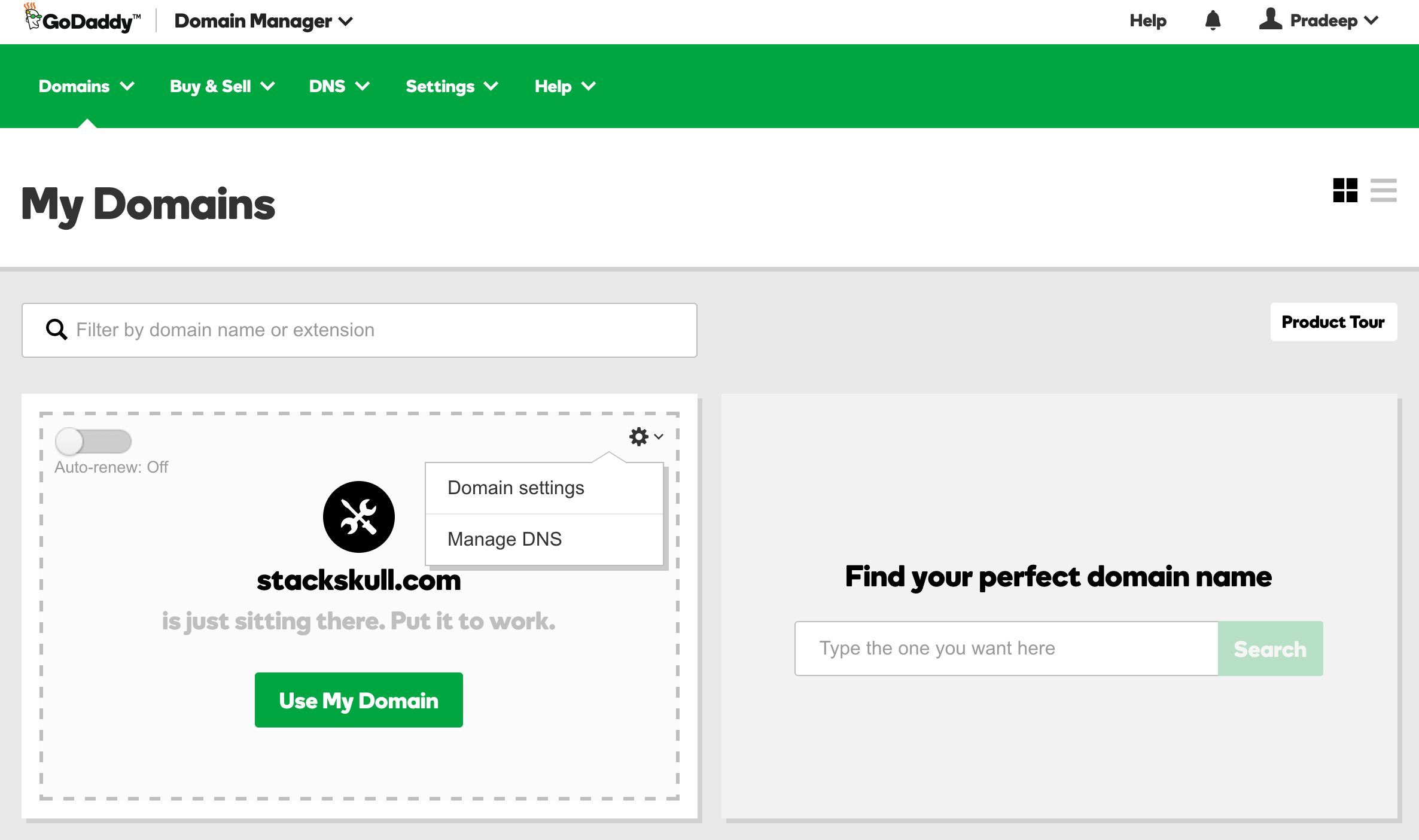Click the stackskull.com domain name

tap(359, 580)
